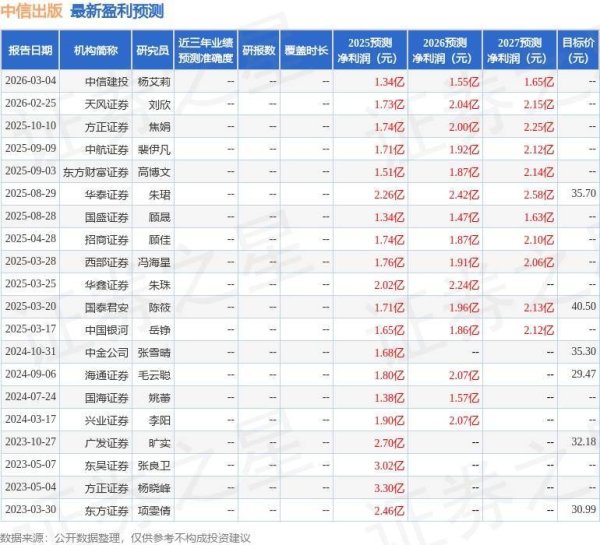
Task: Click researcher 杨晓峰
Action: [154, 488]
